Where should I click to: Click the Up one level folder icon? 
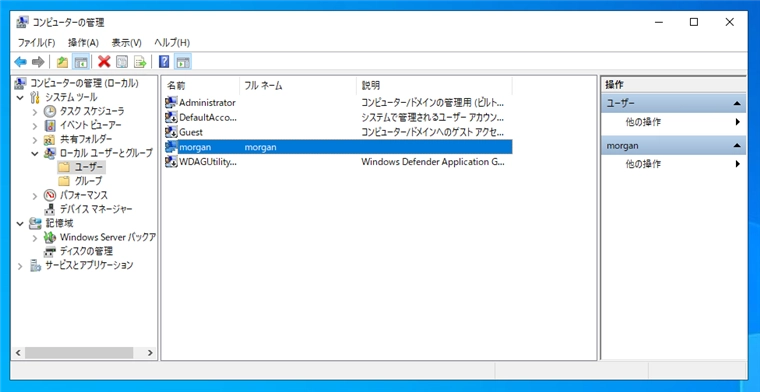62,62
